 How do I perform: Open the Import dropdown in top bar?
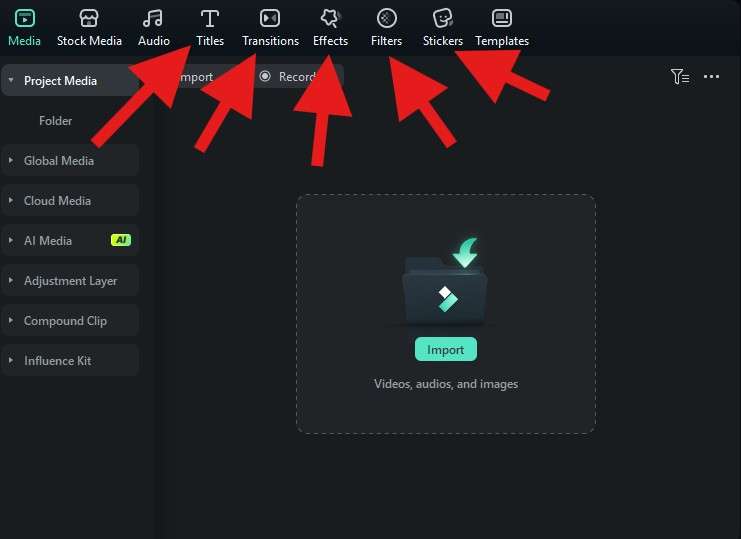click(197, 77)
